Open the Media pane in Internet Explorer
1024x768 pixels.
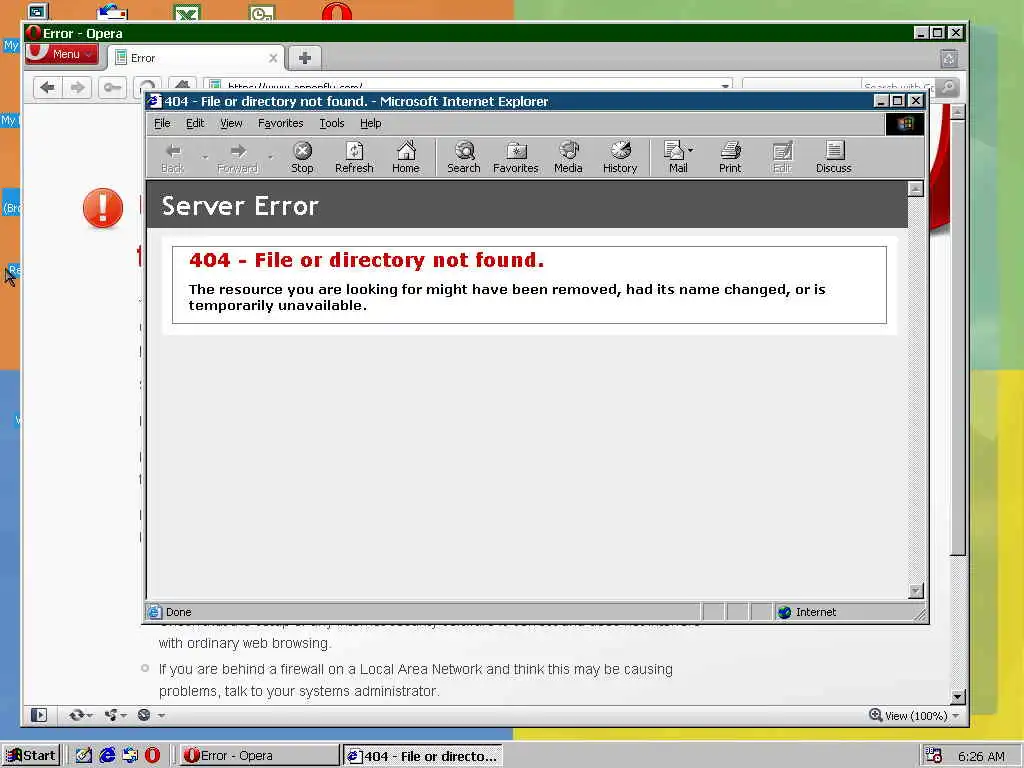click(x=568, y=157)
